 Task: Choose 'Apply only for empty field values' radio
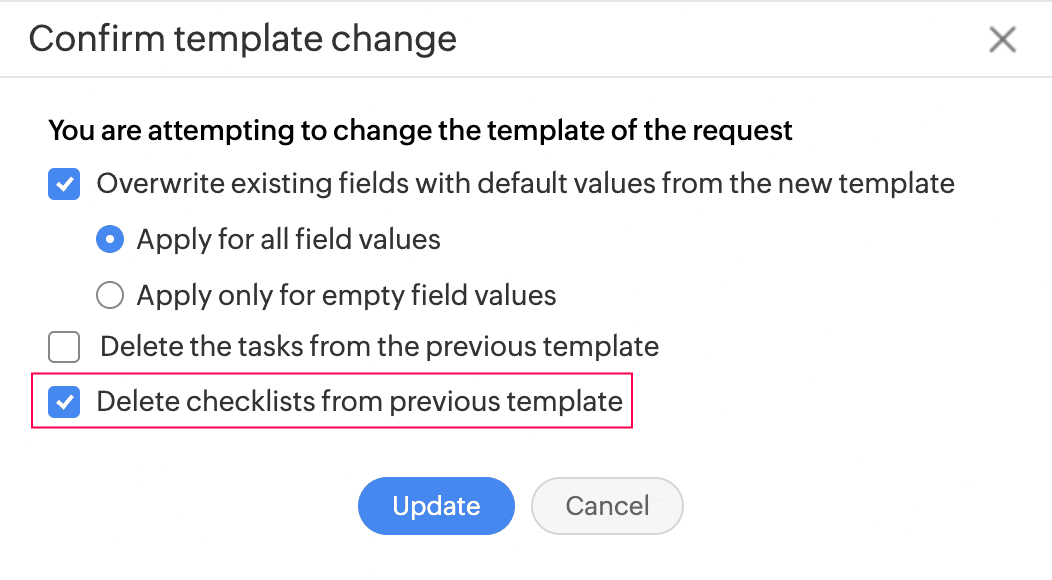pyautogui.click(x=110, y=295)
